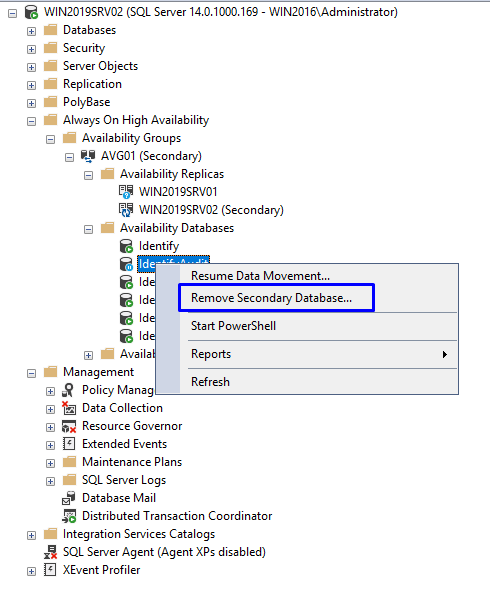490x596 pixels.
Task: Click the Server Objects folder icon
Action: (50, 66)
